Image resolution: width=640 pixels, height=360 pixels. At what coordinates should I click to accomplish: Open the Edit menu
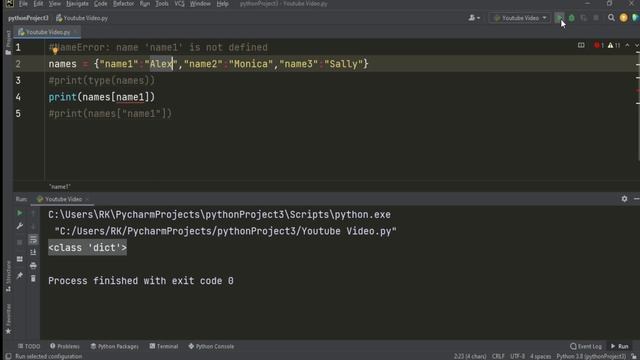[x=38, y=4]
